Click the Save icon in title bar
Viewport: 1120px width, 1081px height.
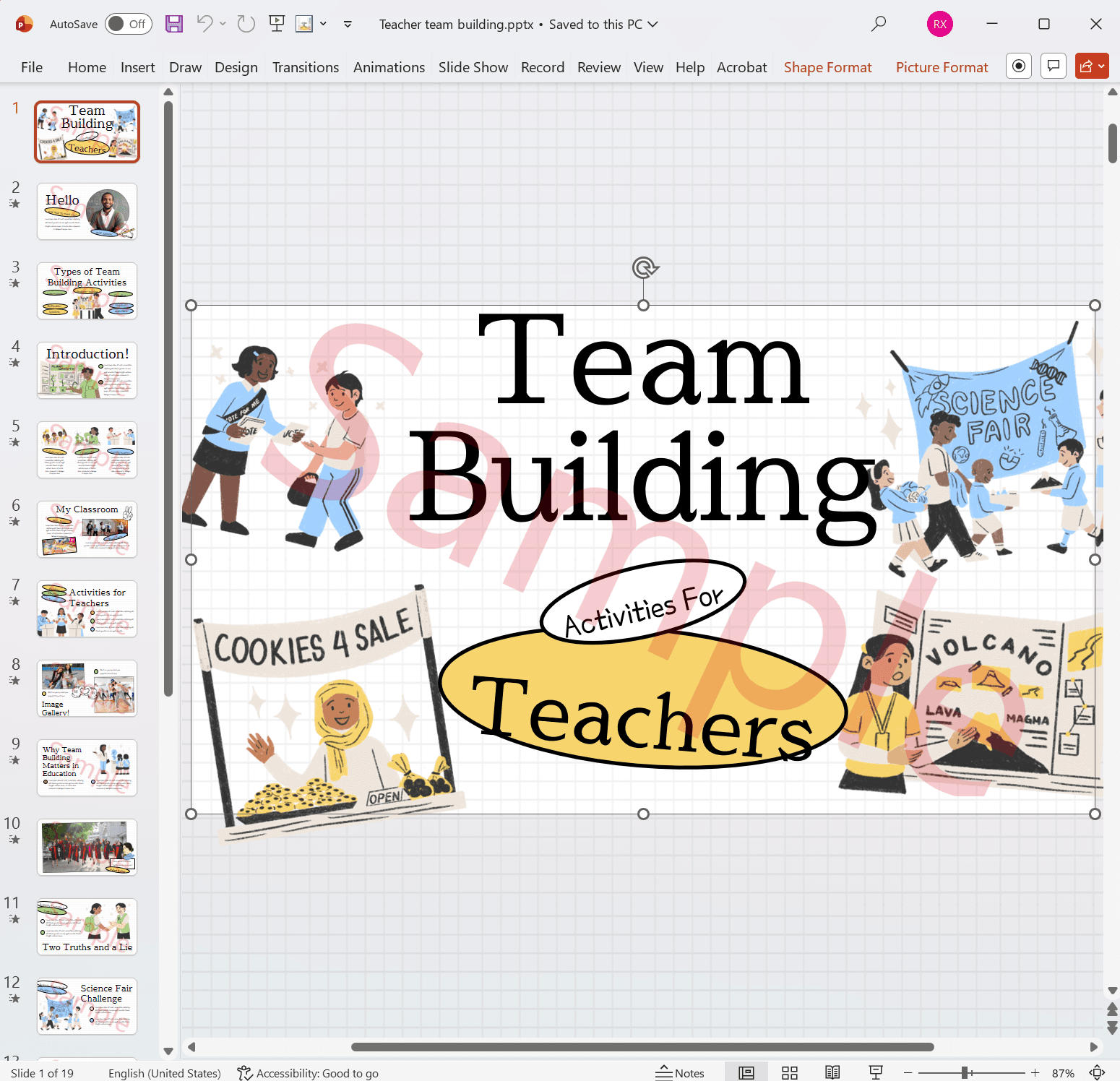coord(174,24)
